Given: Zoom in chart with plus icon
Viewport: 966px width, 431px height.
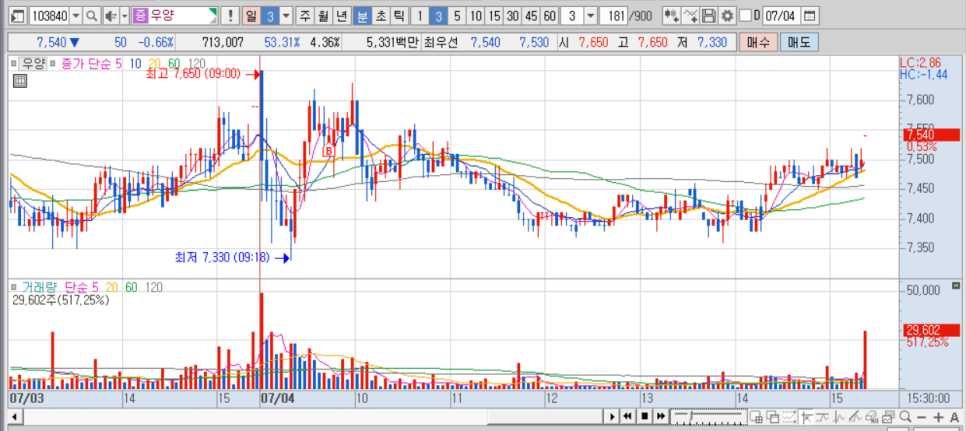Looking at the screenshot, I should [937, 416].
